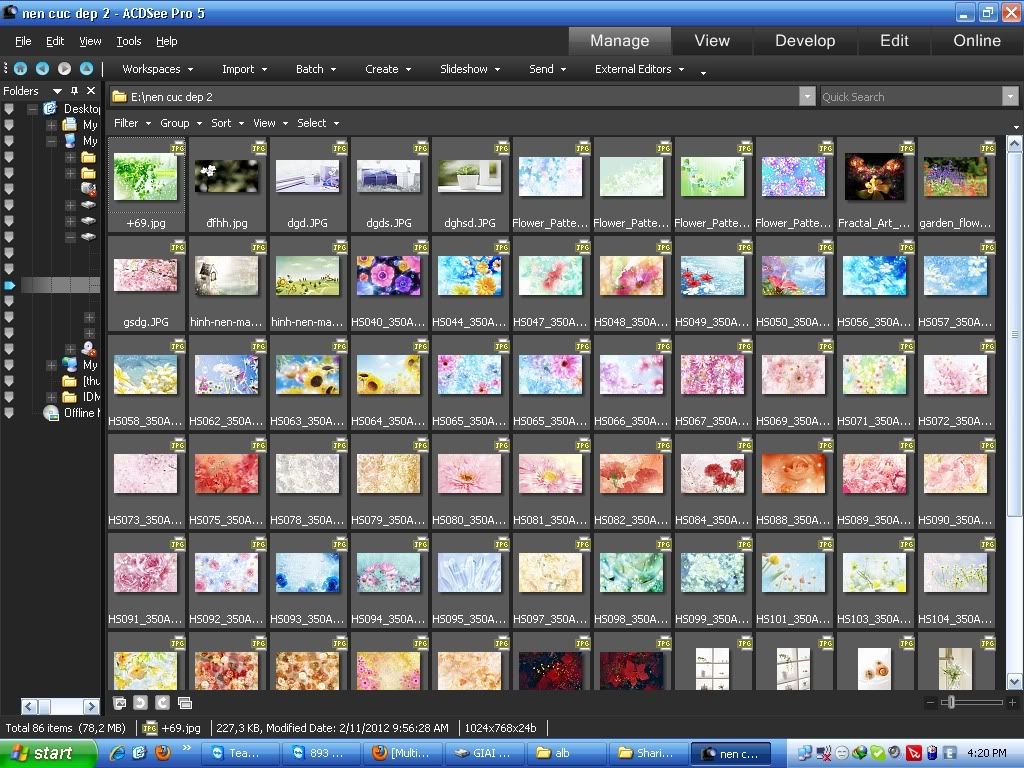Expand the IDM folder tree node

[x=51, y=397]
